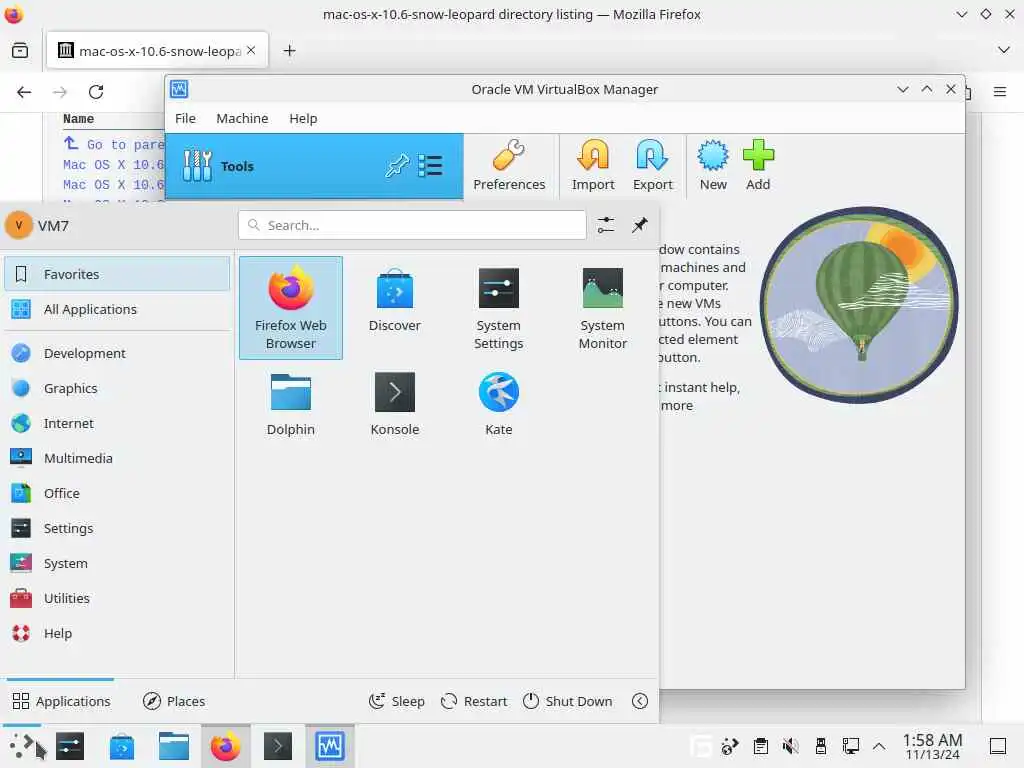
Task: Open the Utilities category
Action: (118, 598)
